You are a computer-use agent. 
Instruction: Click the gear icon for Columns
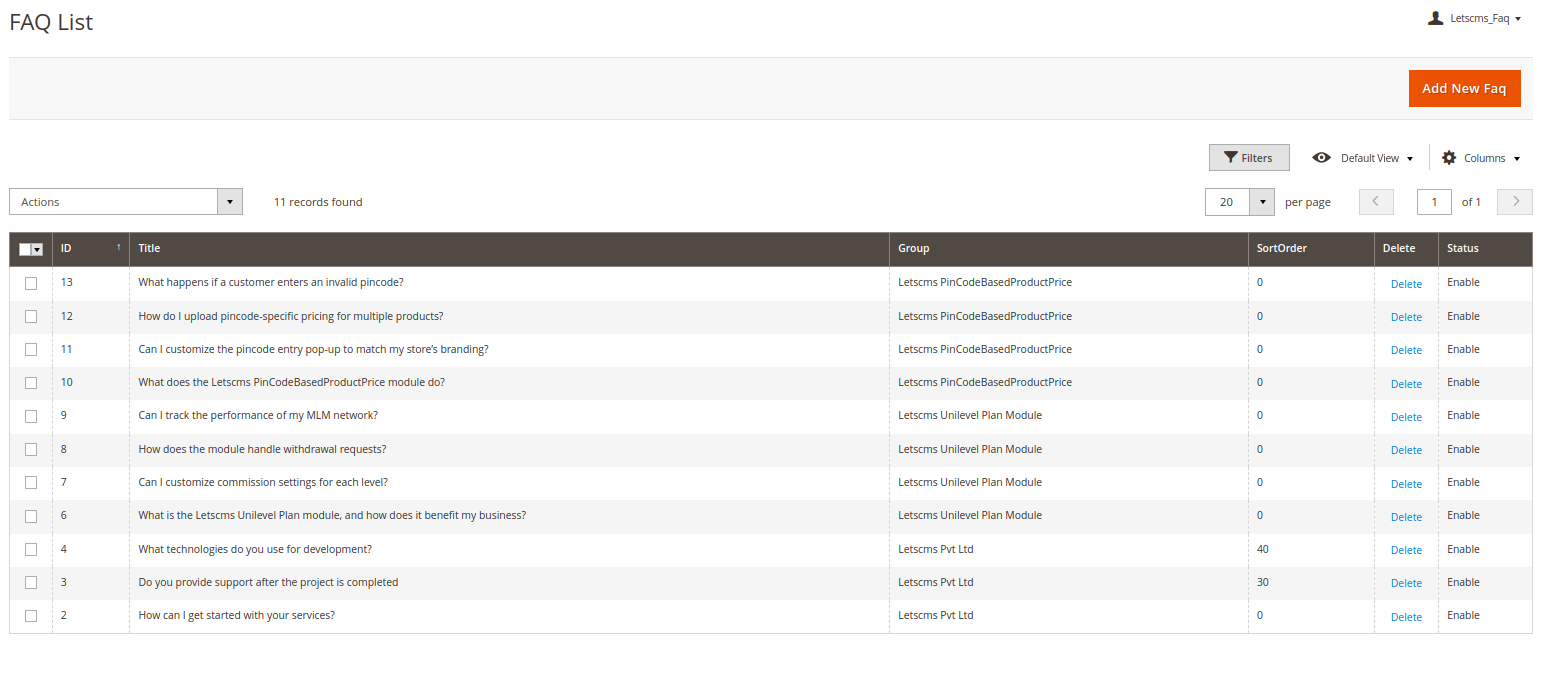tap(1449, 158)
